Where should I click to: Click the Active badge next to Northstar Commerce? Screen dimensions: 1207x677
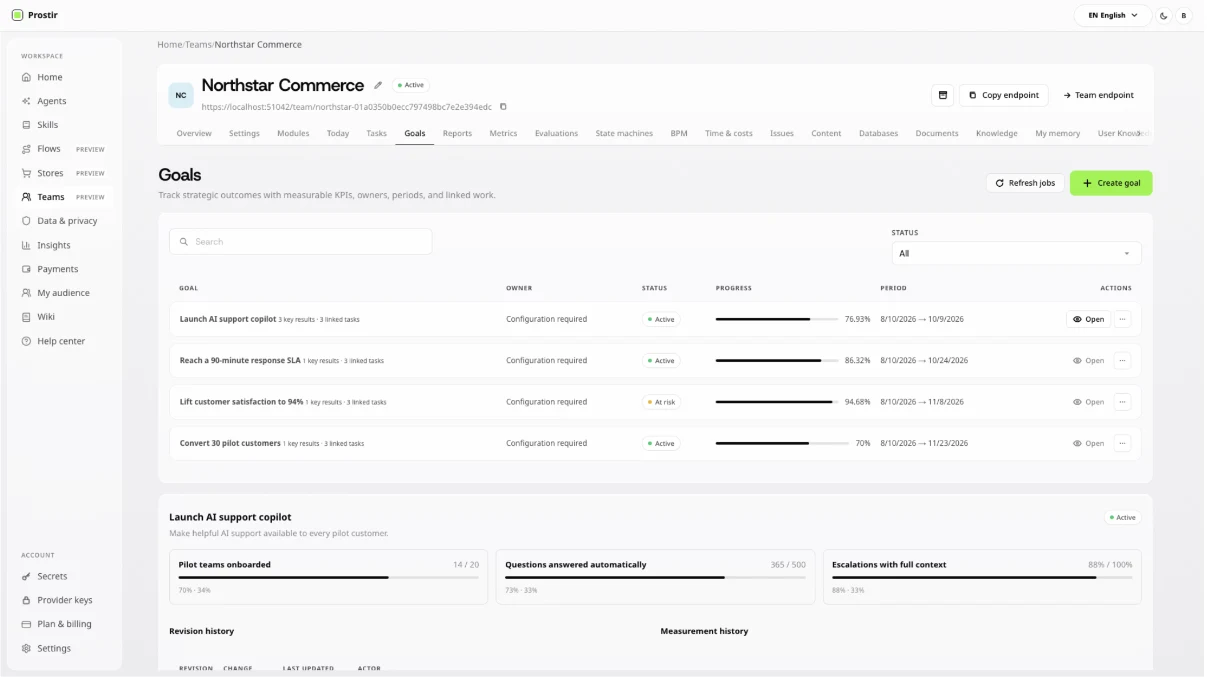[x=410, y=85]
